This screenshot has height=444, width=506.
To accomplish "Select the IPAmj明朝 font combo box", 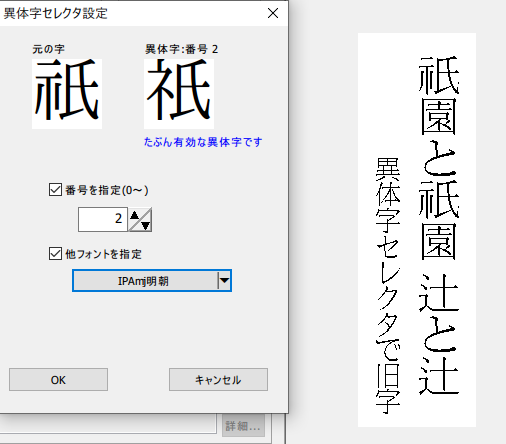I will 152,281.
